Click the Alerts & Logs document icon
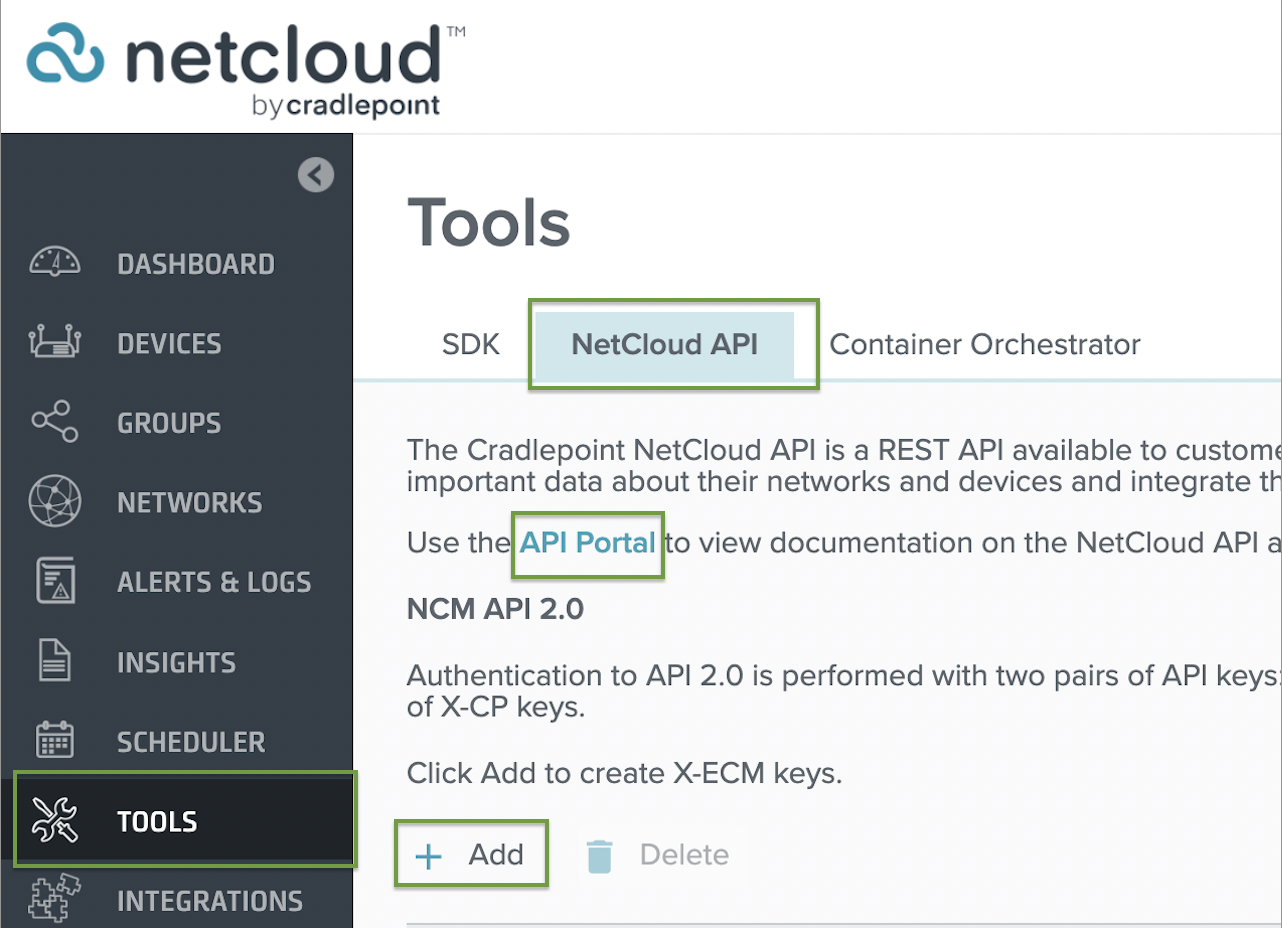Image resolution: width=1282 pixels, height=928 pixels. coord(54,582)
